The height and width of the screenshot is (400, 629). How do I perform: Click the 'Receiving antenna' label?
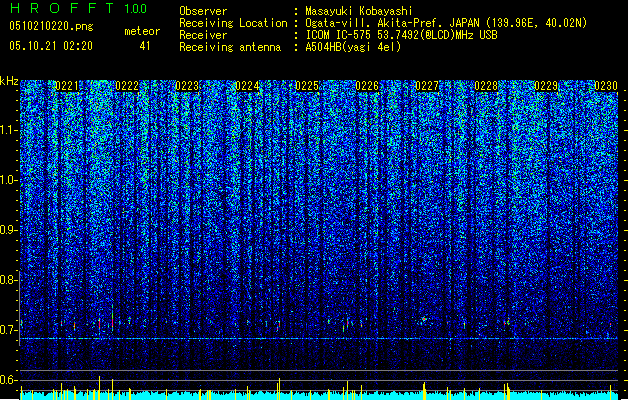click(230, 47)
